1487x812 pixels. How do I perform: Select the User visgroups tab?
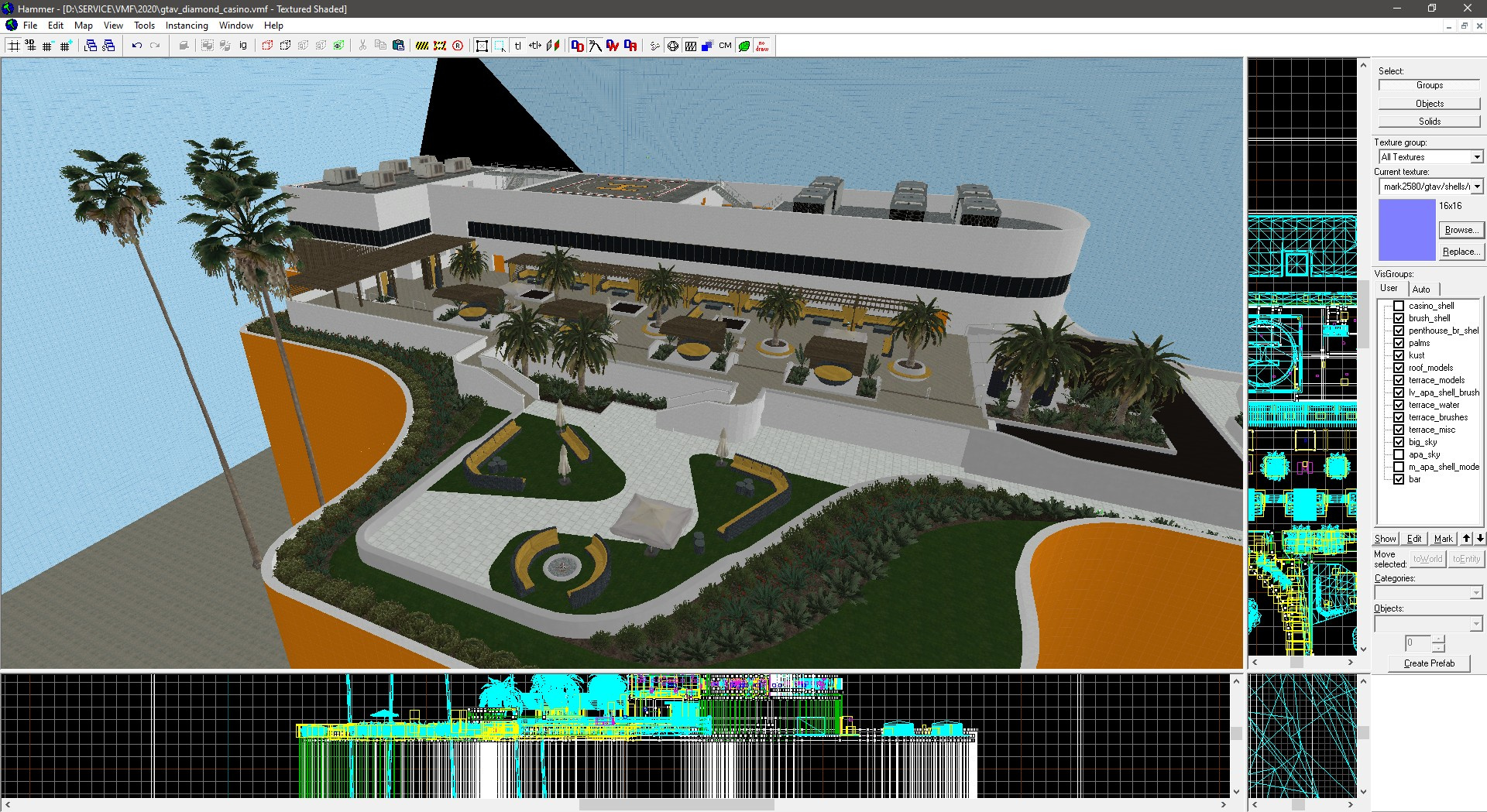pyautogui.click(x=1389, y=288)
